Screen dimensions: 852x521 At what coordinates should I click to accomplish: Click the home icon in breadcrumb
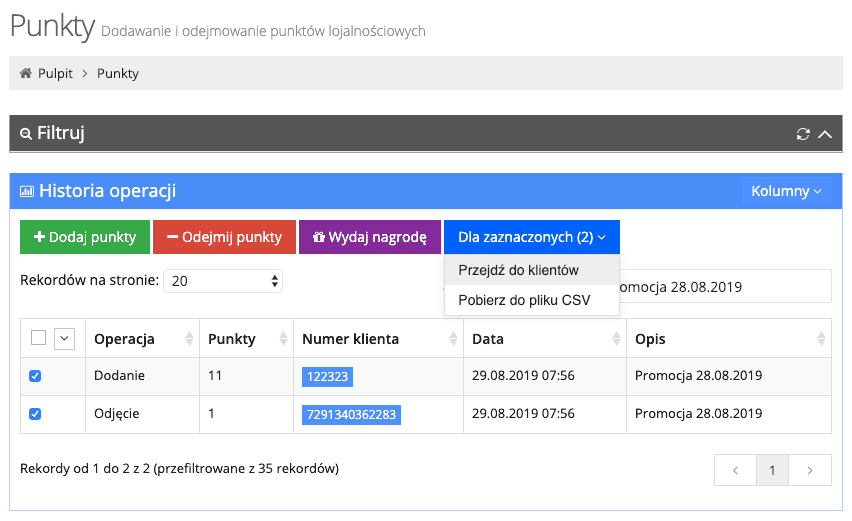[x=26, y=73]
